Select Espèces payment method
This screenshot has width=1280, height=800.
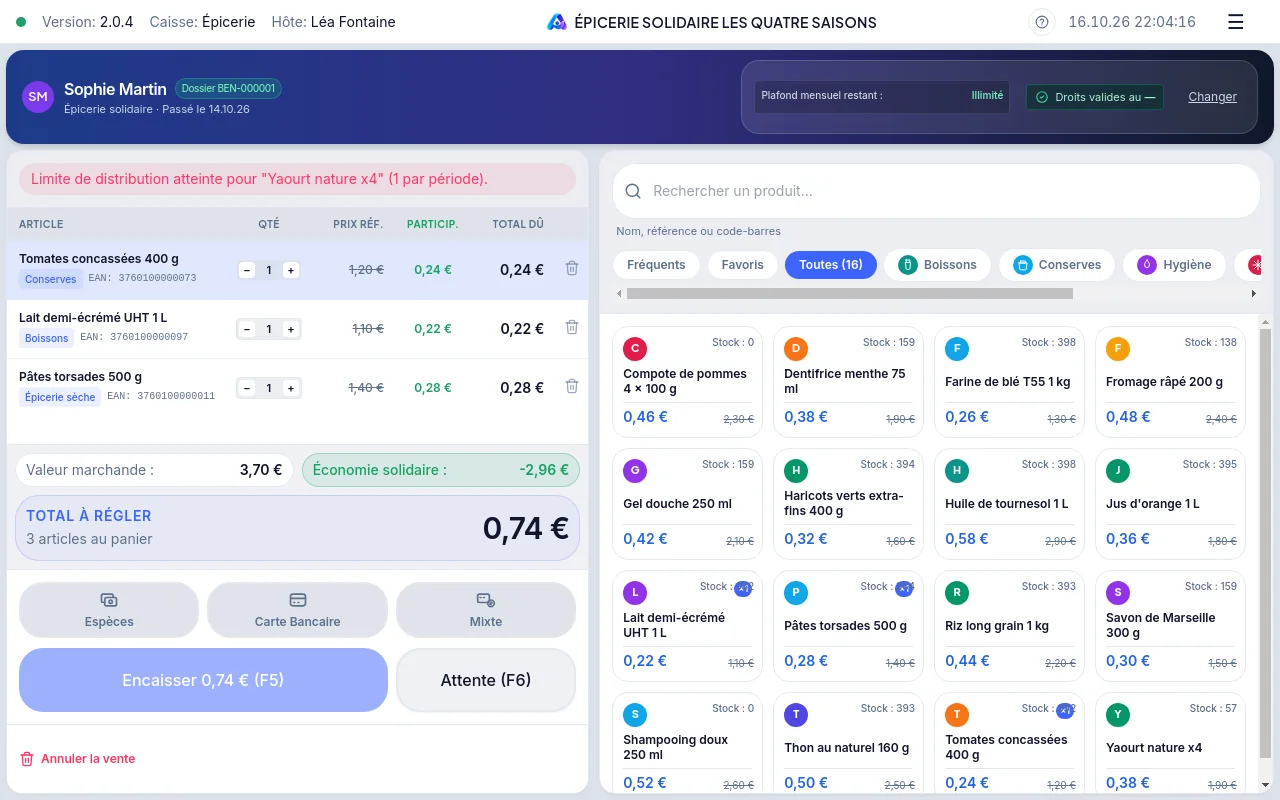[x=109, y=610]
